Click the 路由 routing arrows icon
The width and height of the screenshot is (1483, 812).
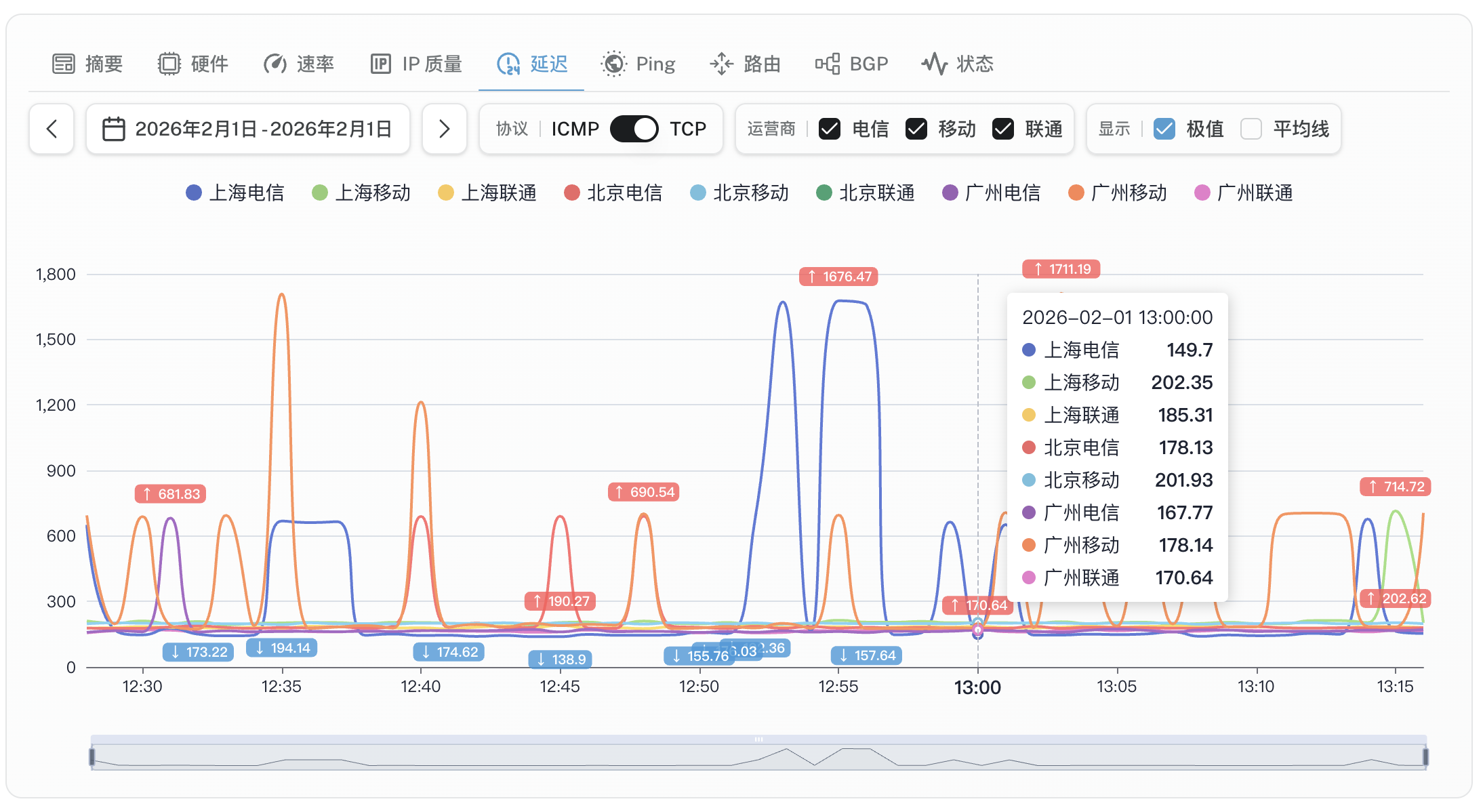coord(722,64)
